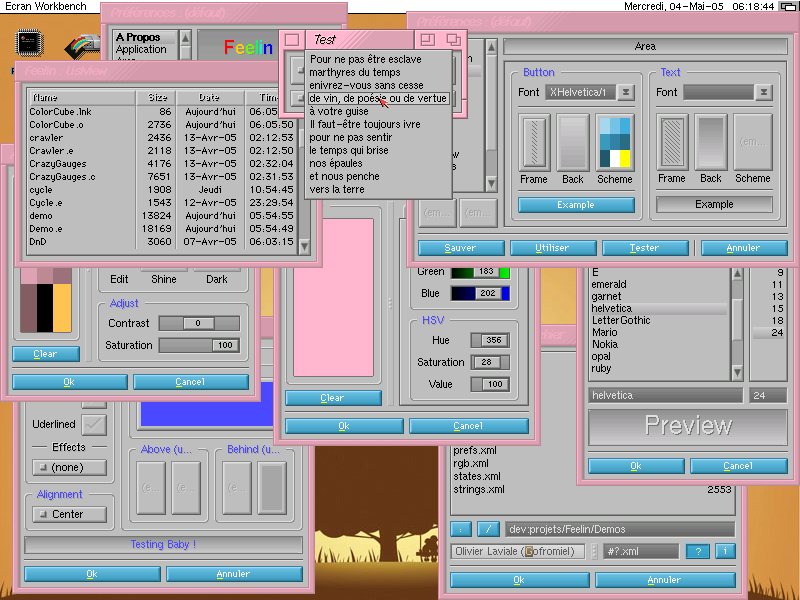Click the blue Example button in the Button group
Screen dimensions: 800x600
pyautogui.click(x=576, y=205)
